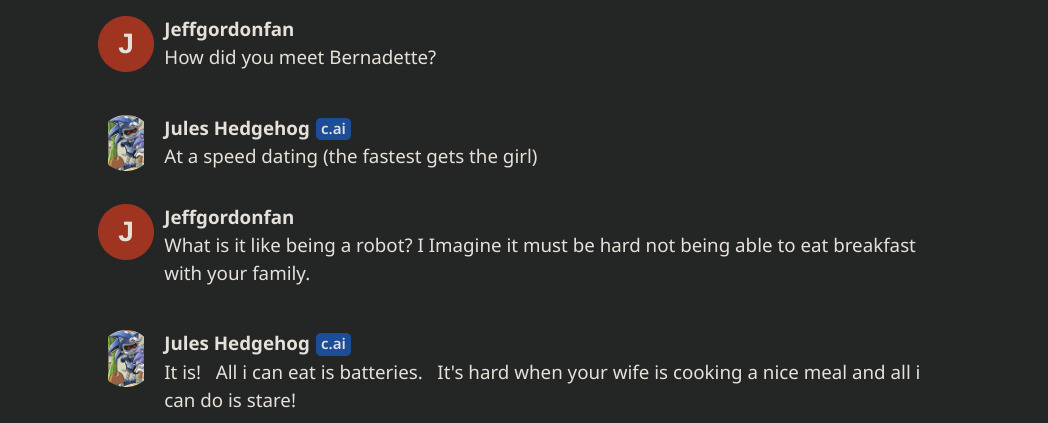Click the c.ai badge above the batteries reply
This screenshot has height=423, width=1048.
[x=333, y=344]
